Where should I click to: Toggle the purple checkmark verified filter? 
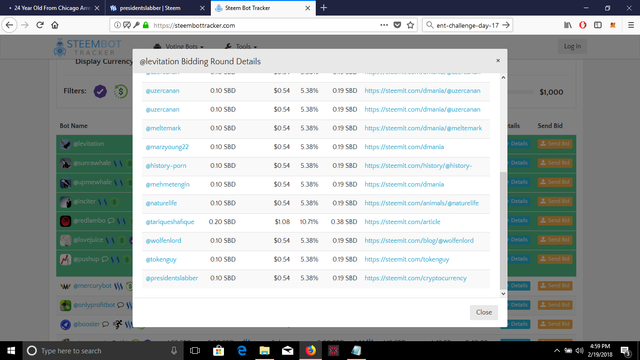tap(100, 91)
